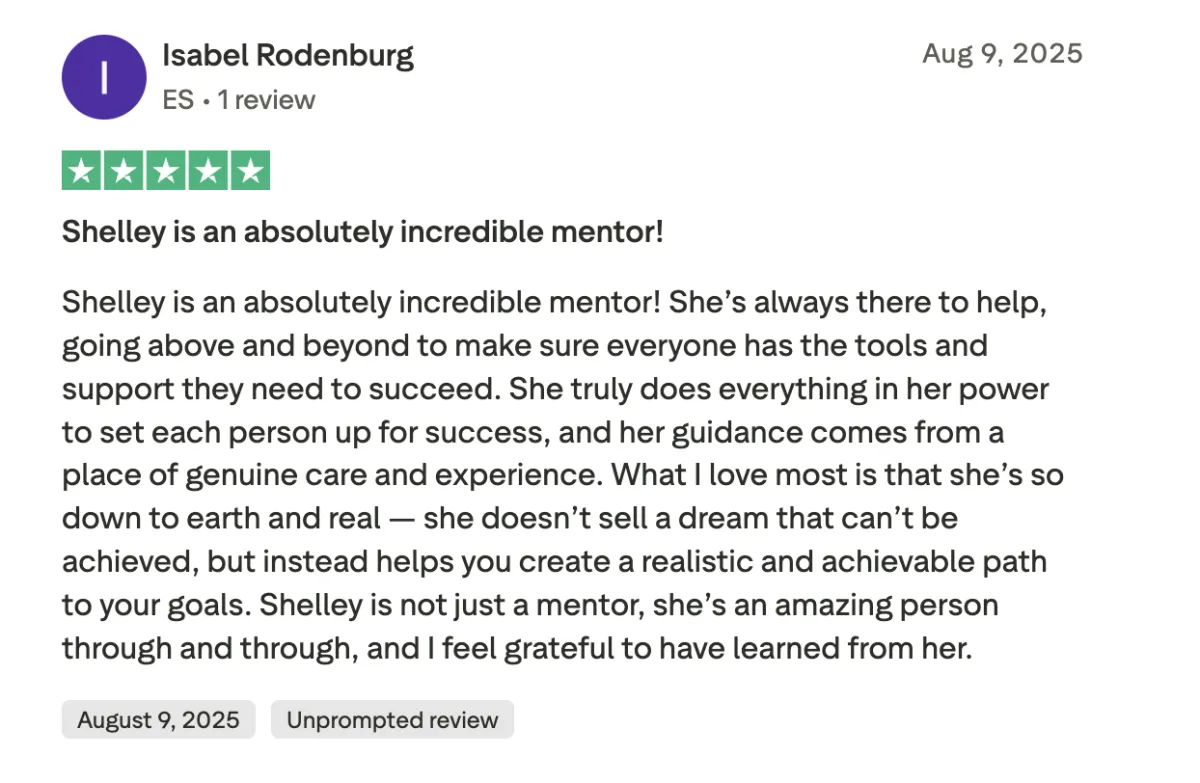Click the purple "I" reviewer avatar

104,77
